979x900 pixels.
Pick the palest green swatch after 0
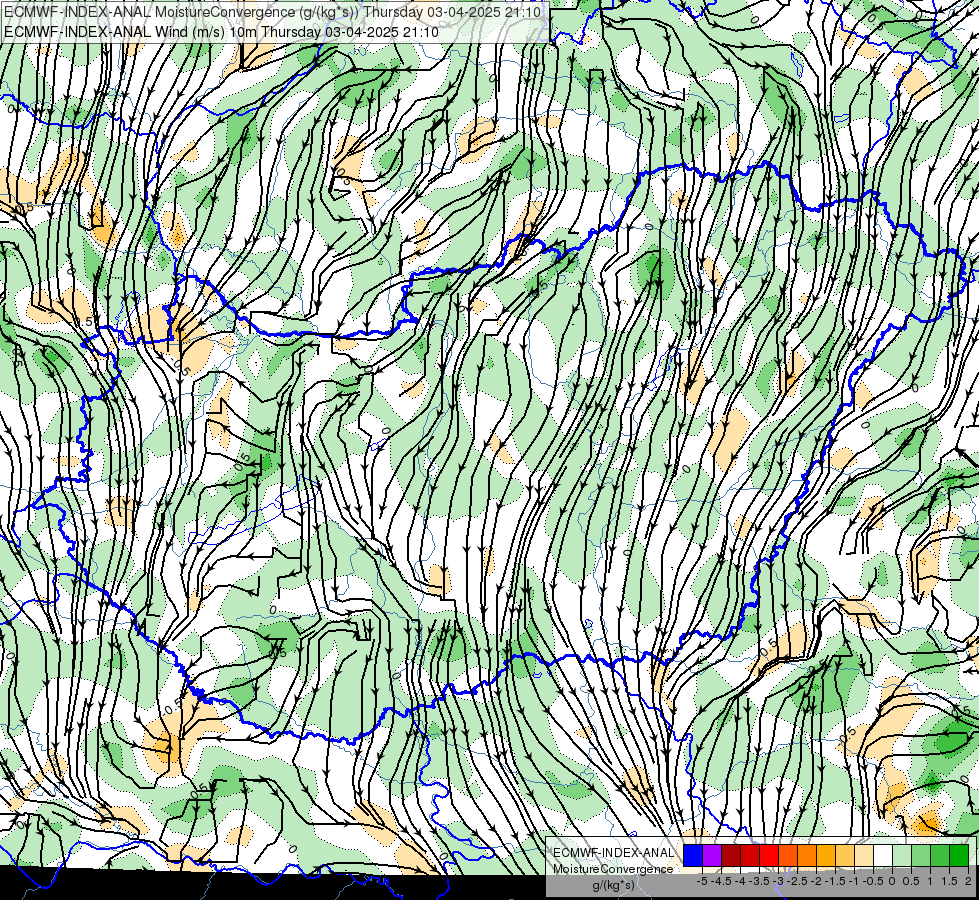902,855
